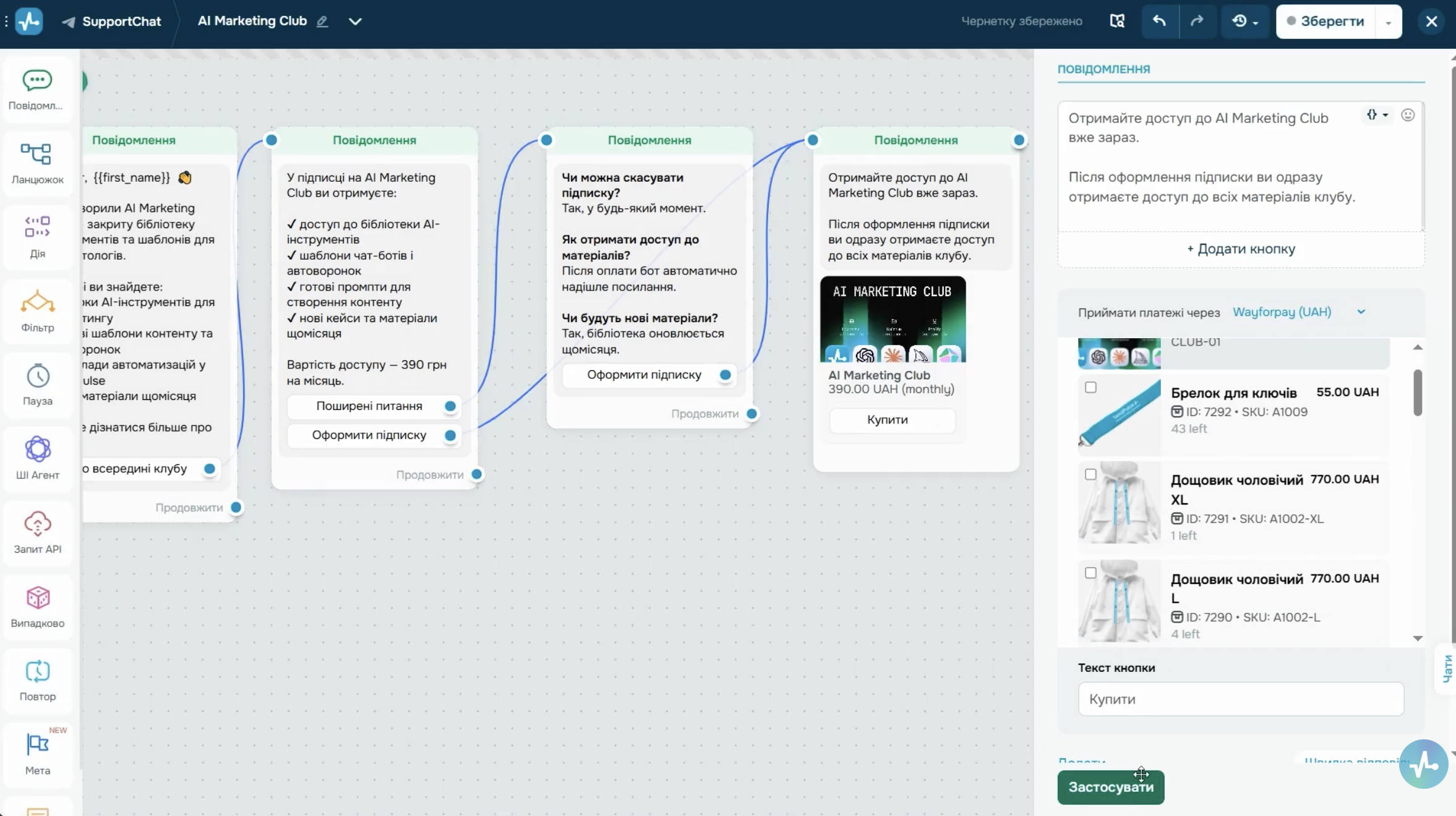Open the Wayforpay (UAH) payment method dropdown
Screen dimensions: 1456x816
pyautogui.click(x=1299, y=312)
